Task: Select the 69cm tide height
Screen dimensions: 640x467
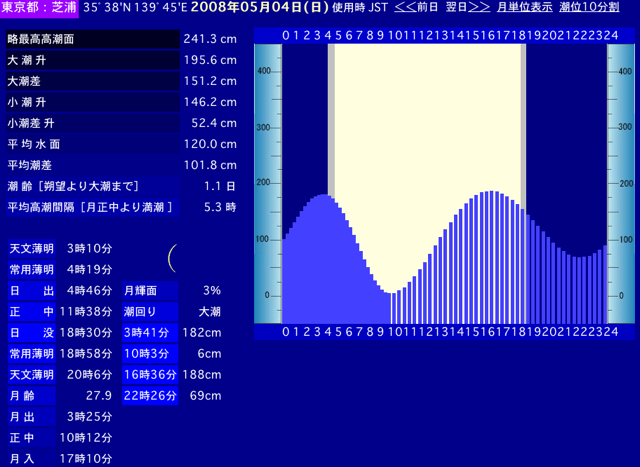Action: [x=206, y=396]
